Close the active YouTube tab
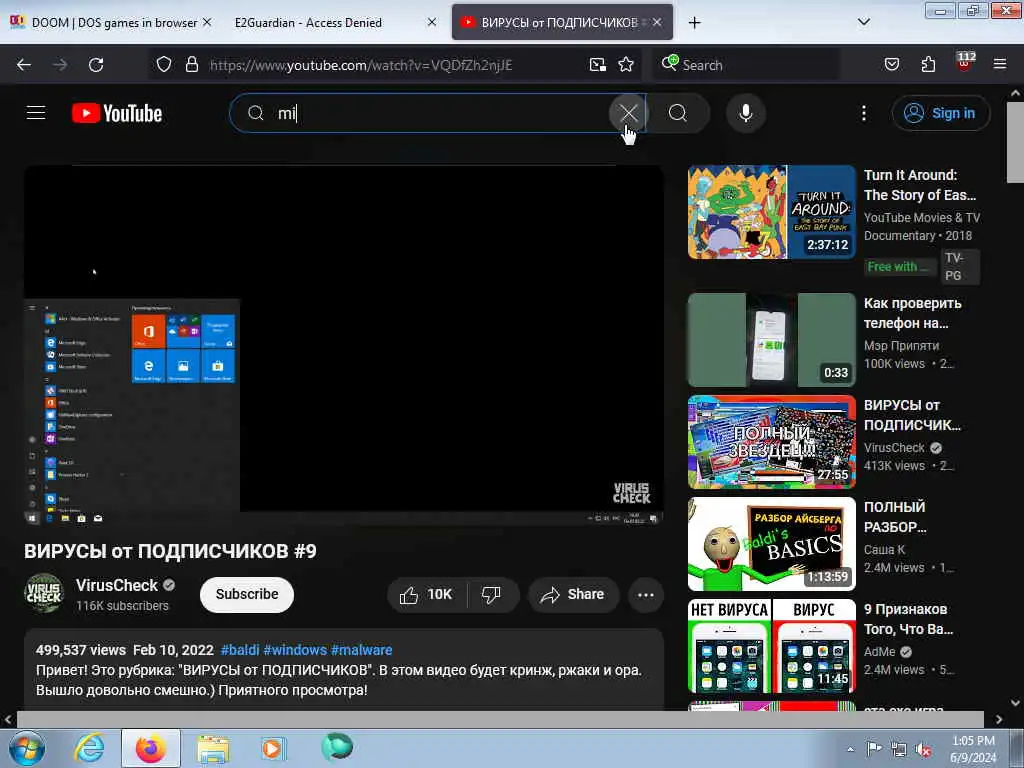The height and width of the screenshot is (768, 1024). [x=657, y=22]
